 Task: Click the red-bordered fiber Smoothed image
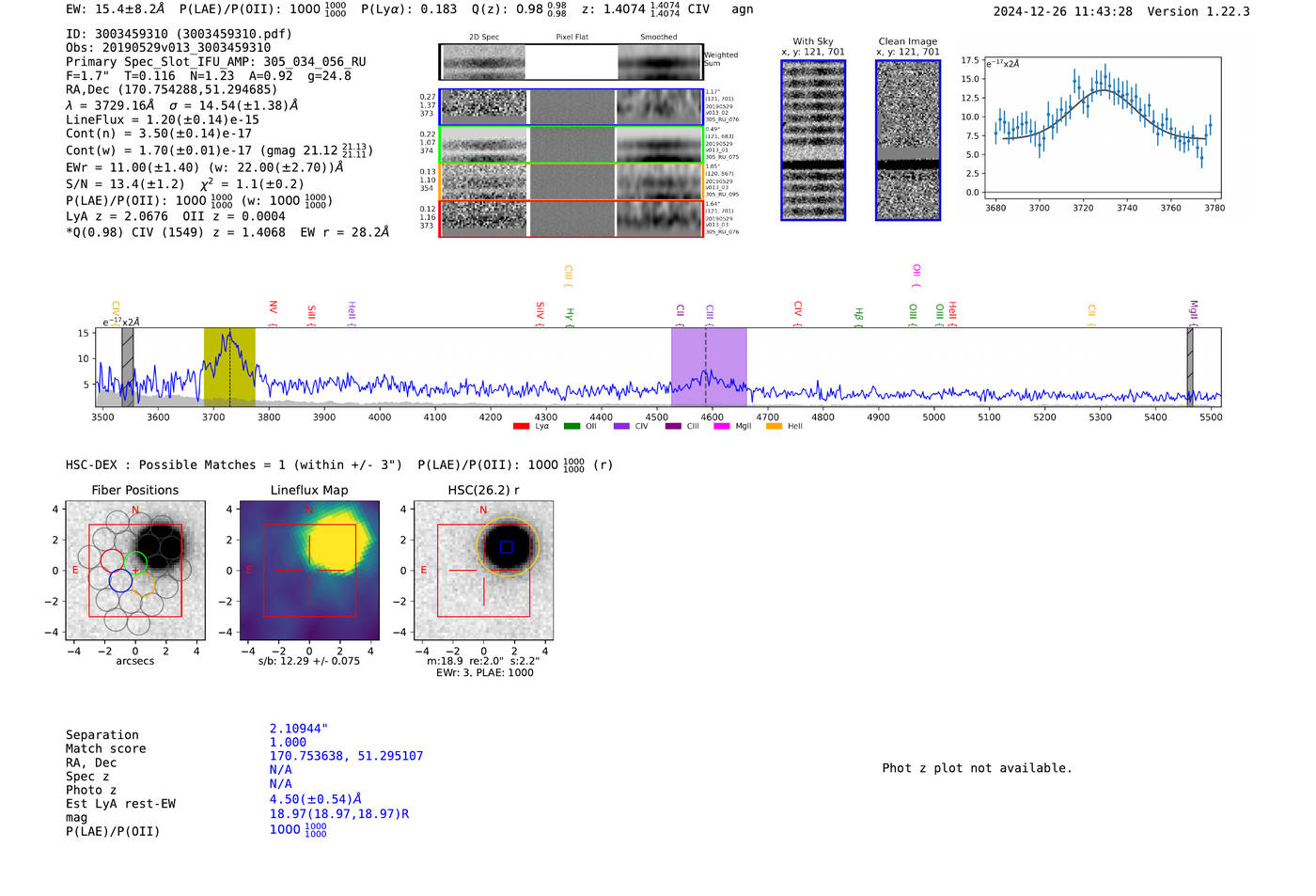coord(659,219)
